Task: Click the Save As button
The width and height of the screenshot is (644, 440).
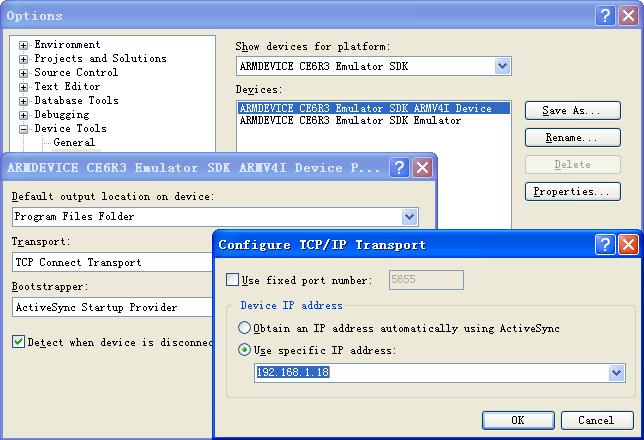Action: (573, 111)
